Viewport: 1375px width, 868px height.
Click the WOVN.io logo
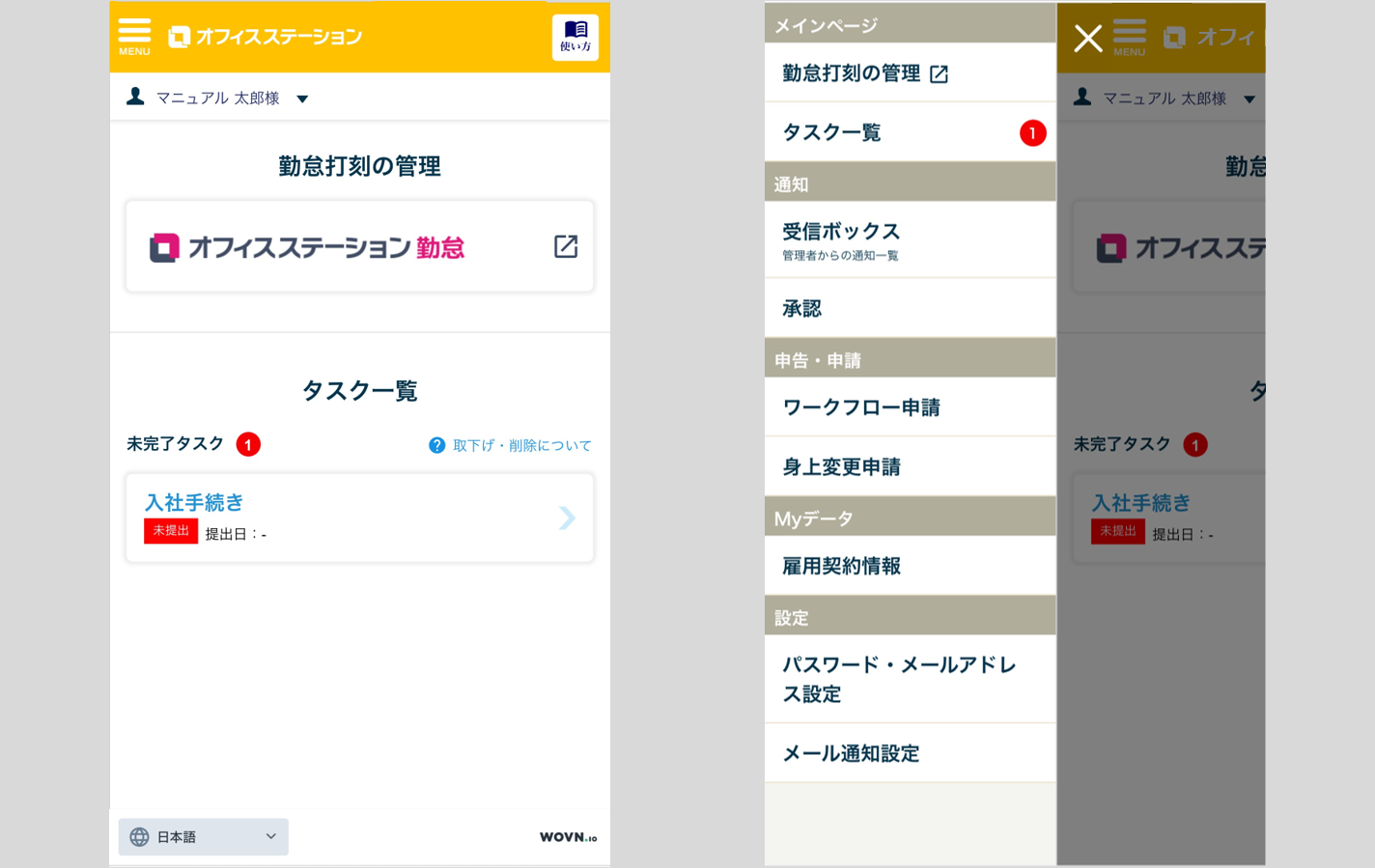coord(568,837)
